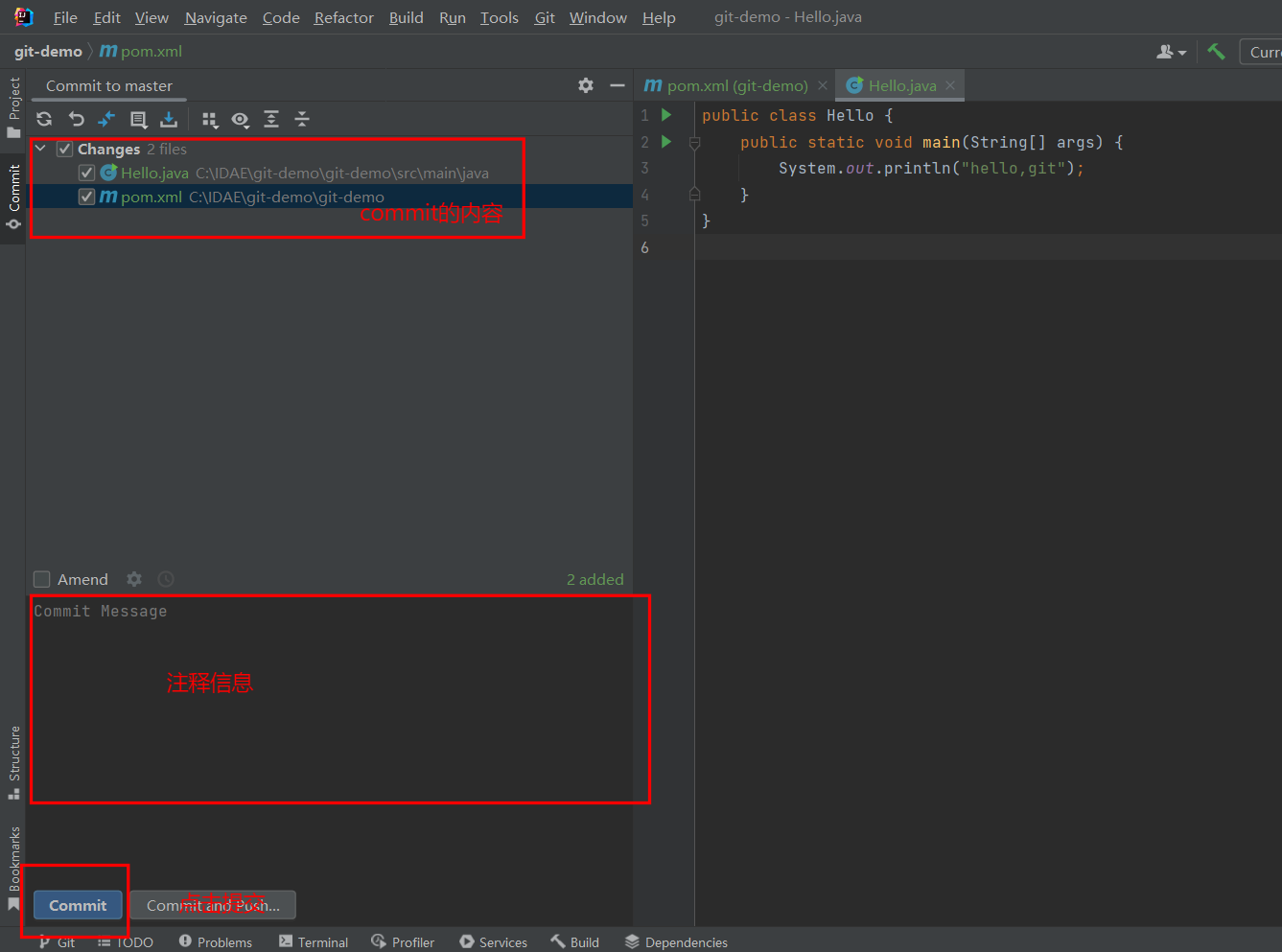Open the Structure tool window

coord(13,762)
